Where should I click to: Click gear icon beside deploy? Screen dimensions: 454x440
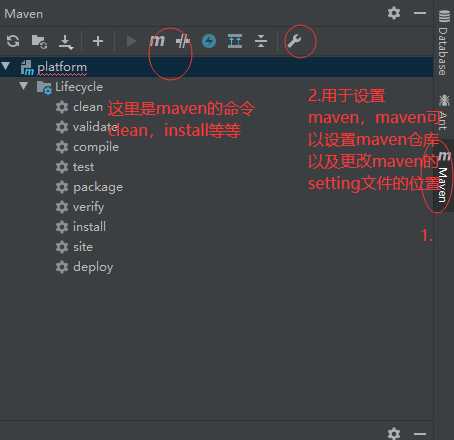tap(62, 267)
